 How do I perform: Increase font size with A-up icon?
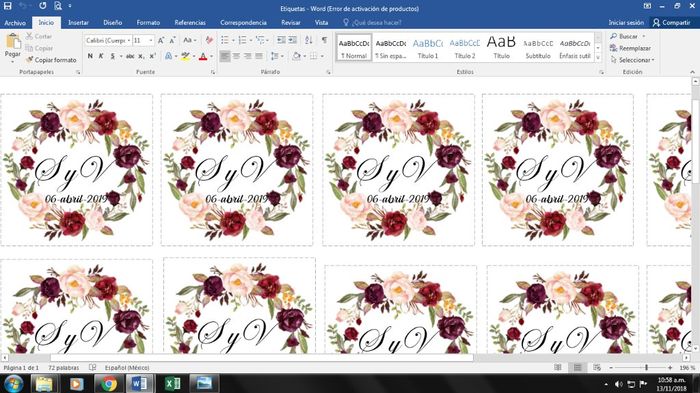point(161,40)
